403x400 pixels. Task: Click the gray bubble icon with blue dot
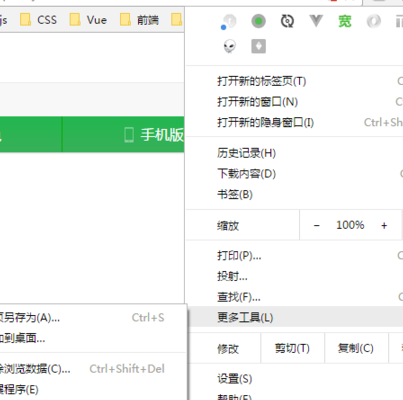(x=229, y=22)
